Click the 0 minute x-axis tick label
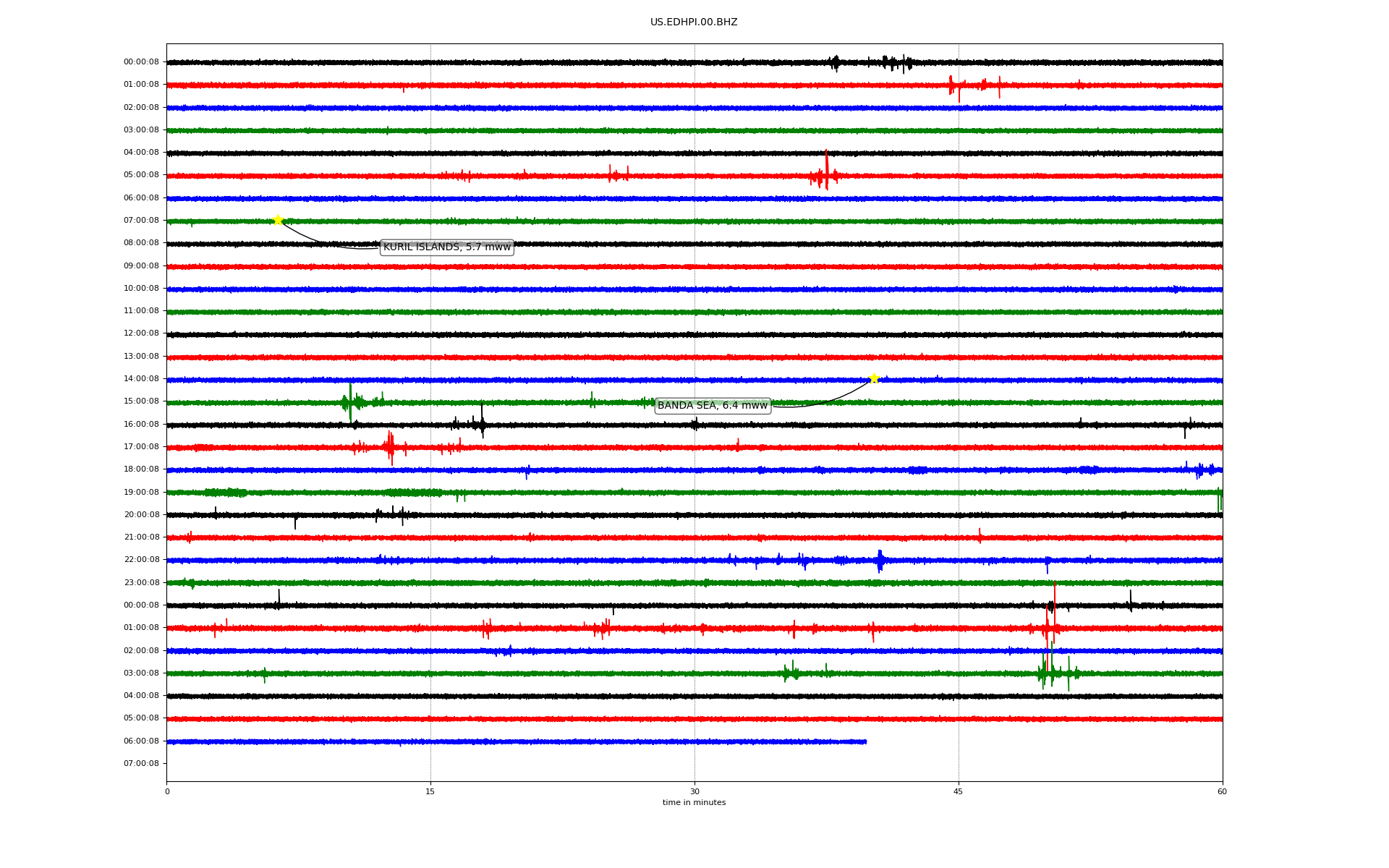The height and width of the screenshot is (868, 1389). click(x=167, y=791)
